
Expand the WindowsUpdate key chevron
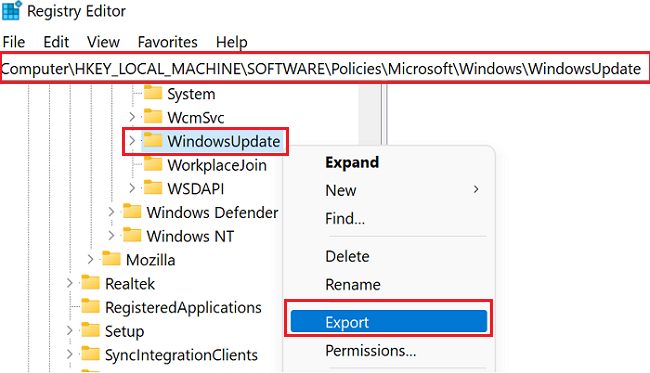pyautogui.click(x=132, y=141)
